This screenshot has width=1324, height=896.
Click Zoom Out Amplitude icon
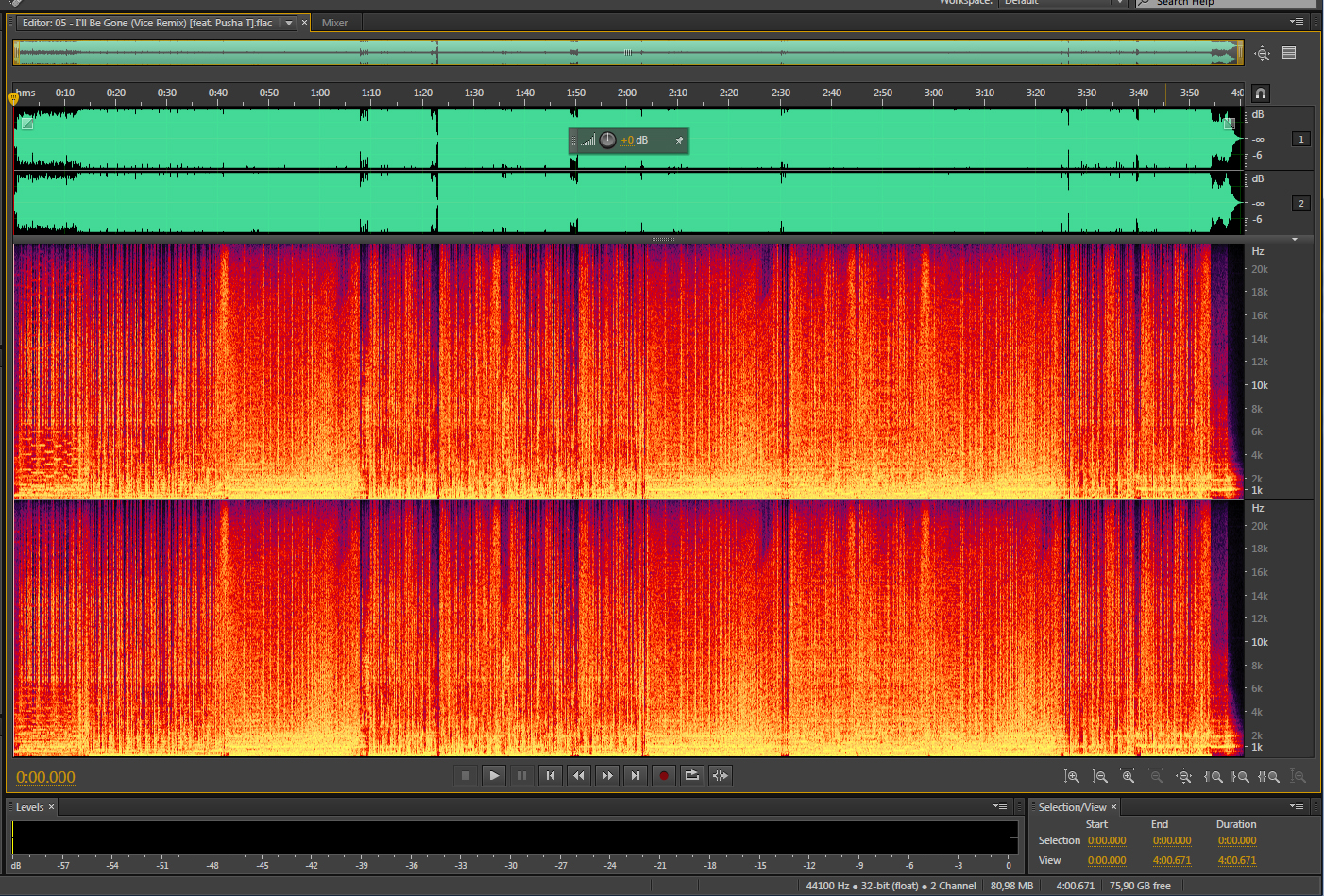click(x=1100, y=776)
